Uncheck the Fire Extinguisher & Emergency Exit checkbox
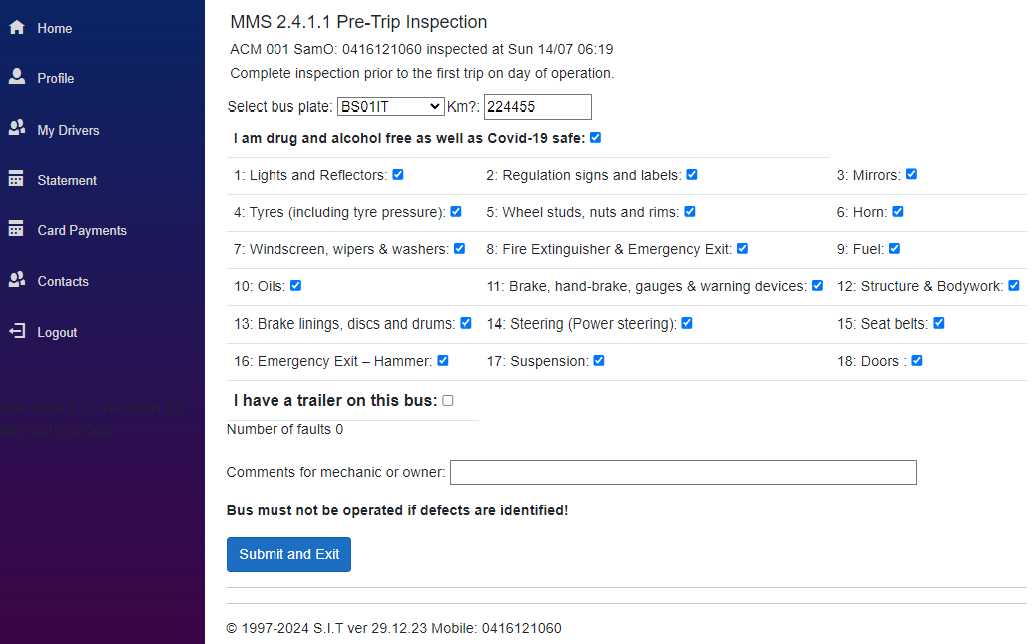 tap(743, 249)
